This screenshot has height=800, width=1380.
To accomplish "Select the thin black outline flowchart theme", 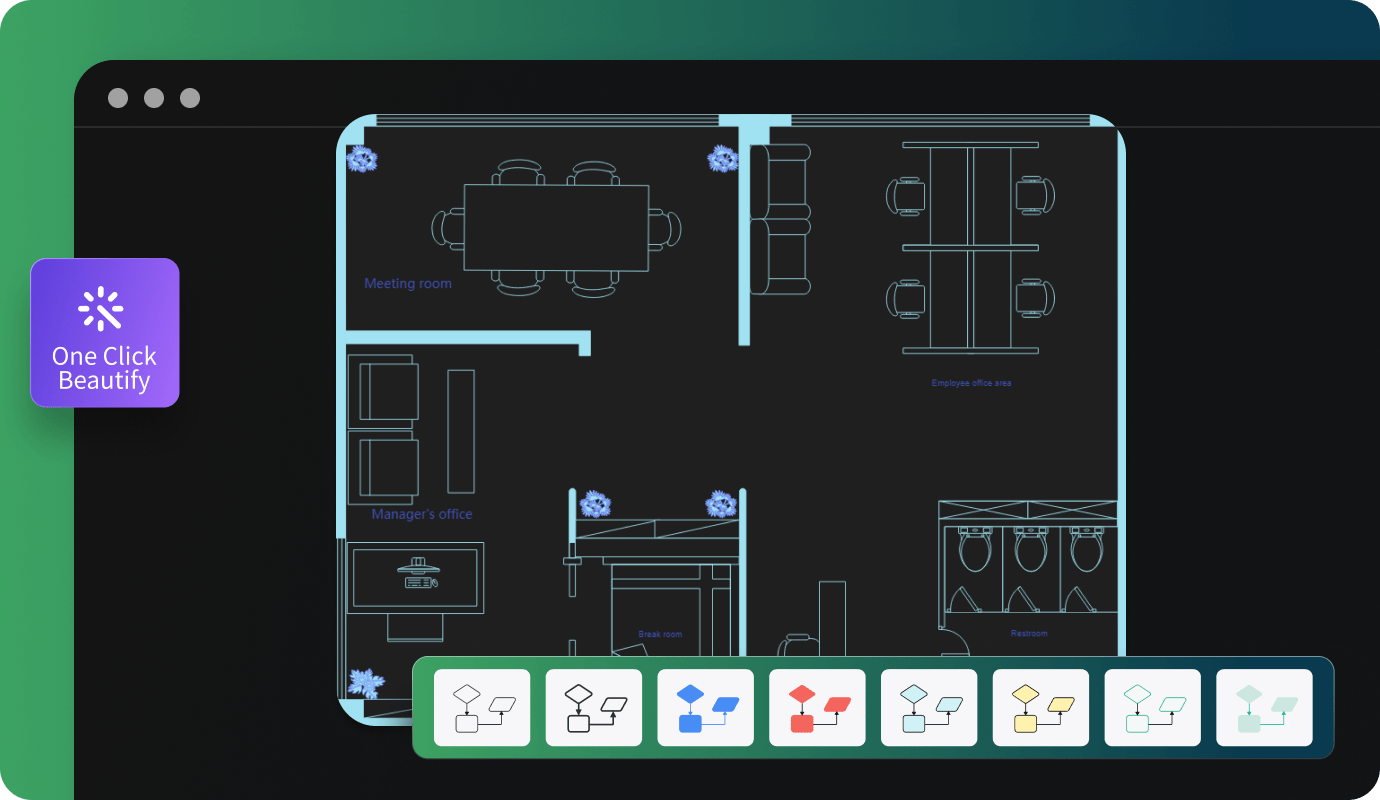I will click(482, 708).
